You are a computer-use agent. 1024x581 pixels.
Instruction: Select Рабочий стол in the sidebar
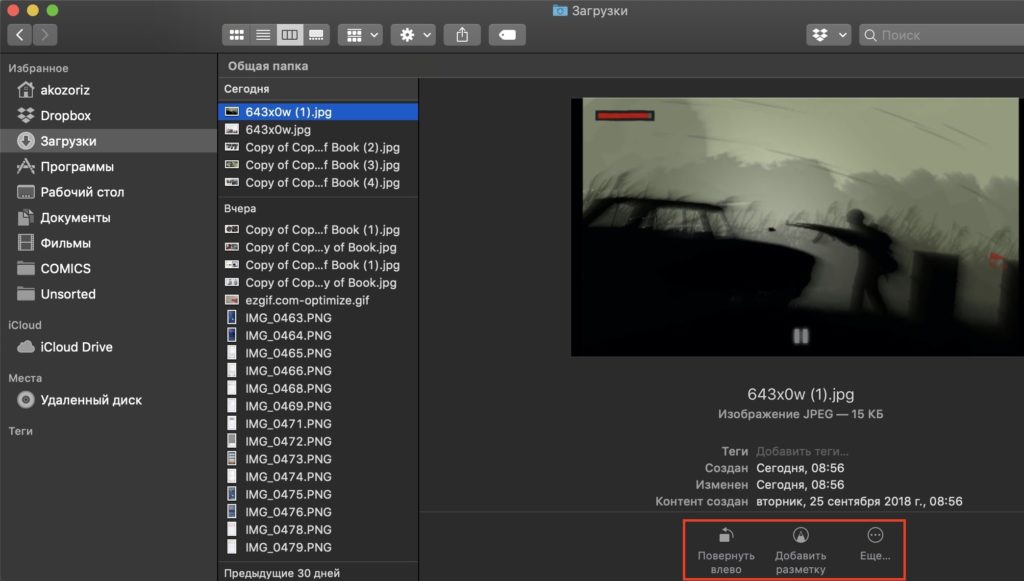click(82, 192)
